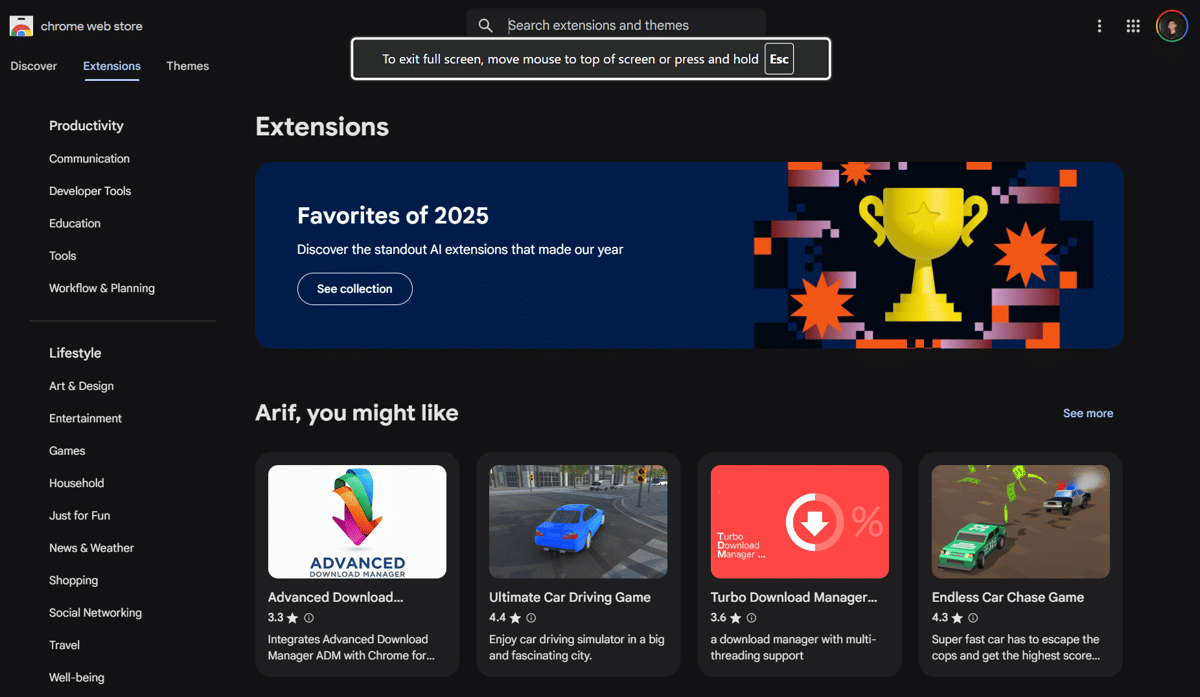
Task: Click the See collection button
Action: pyautogui.click(x=354, y=288)
